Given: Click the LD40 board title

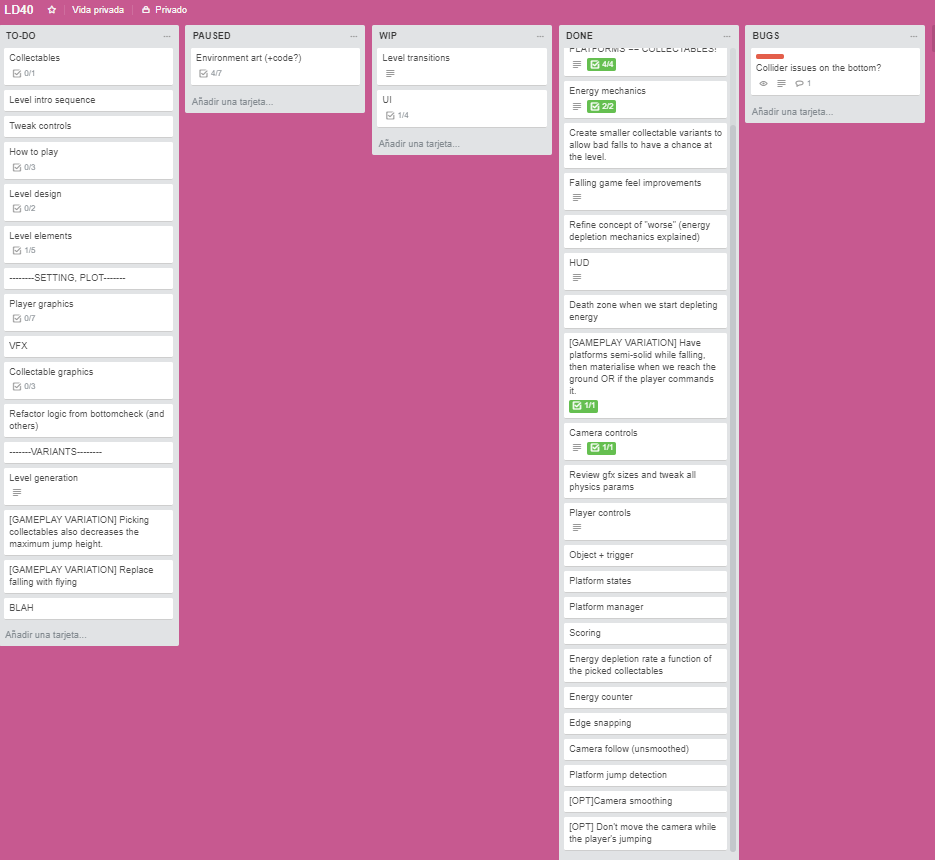Looking at the screenshot, I should tap(18, 10).
